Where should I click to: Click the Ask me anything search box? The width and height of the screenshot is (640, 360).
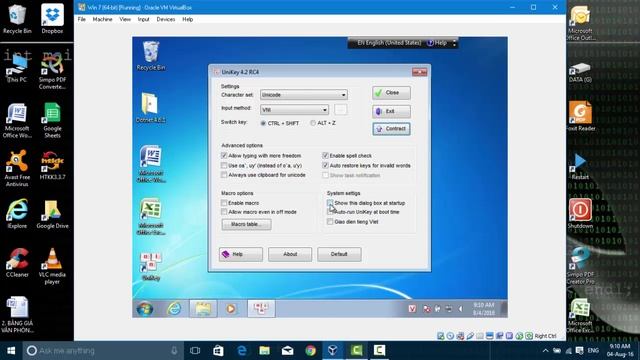click(x=102, y=351)
